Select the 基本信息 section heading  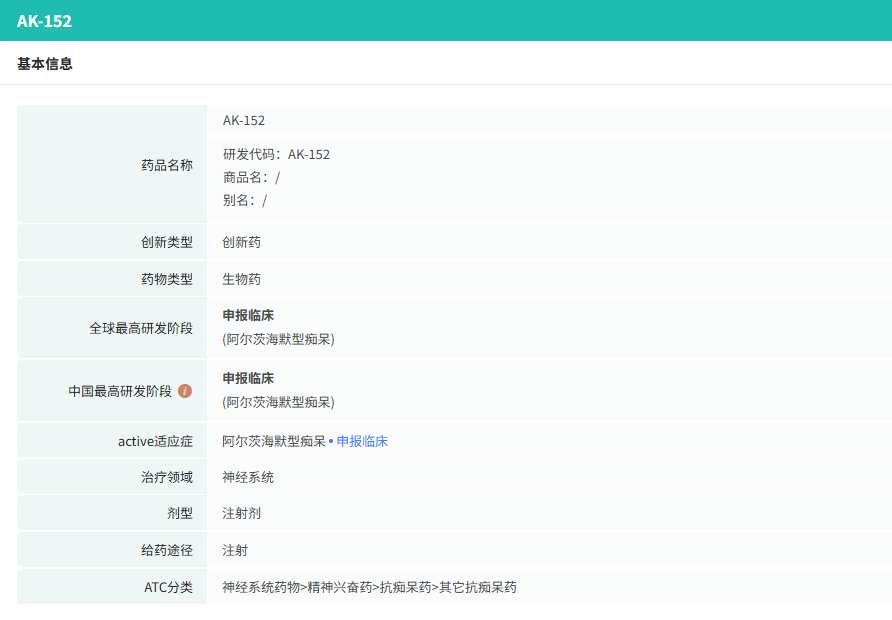[x=45, y=64]
